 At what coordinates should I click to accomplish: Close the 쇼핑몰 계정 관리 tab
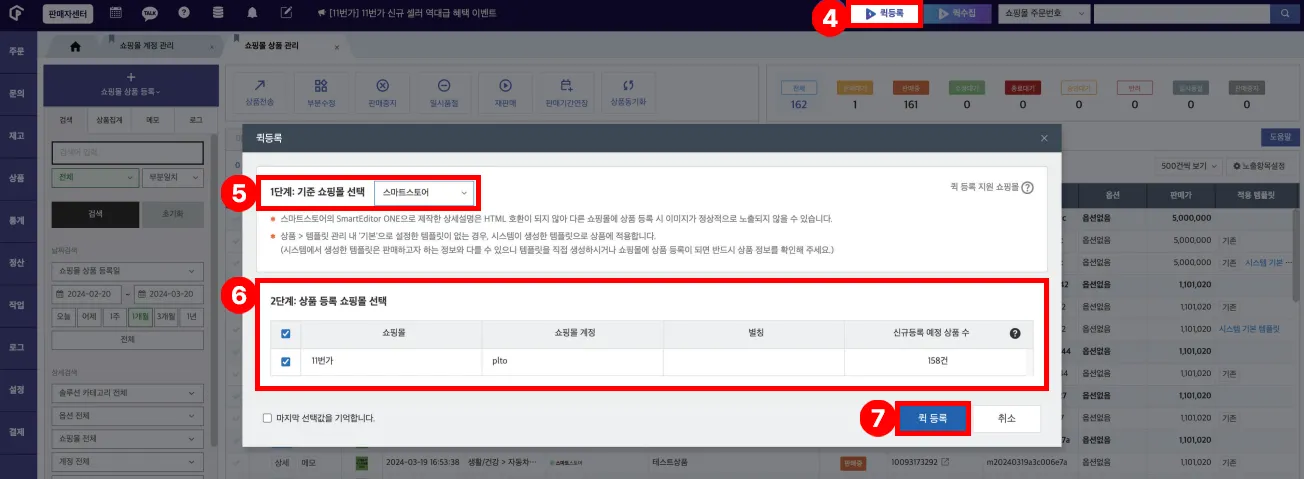211,47
